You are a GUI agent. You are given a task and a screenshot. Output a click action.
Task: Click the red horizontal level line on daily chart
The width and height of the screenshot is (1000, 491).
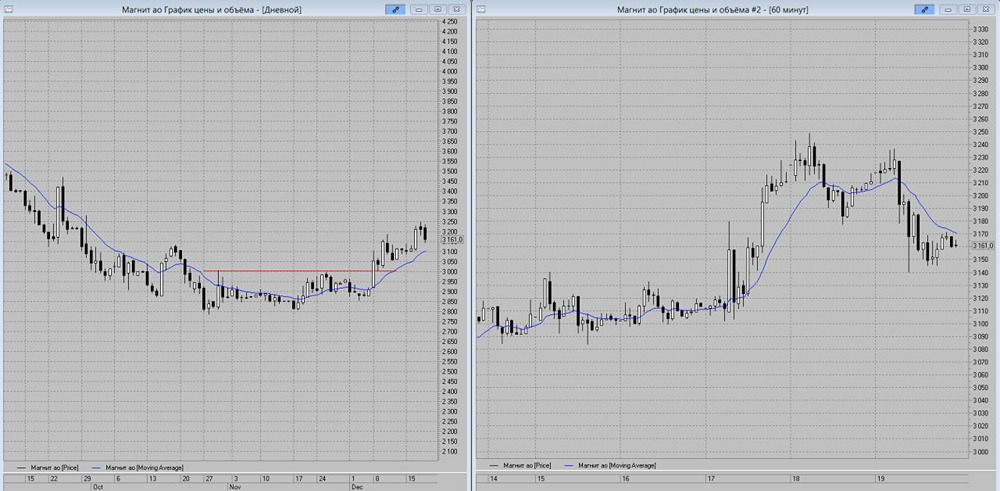[300, 271]
